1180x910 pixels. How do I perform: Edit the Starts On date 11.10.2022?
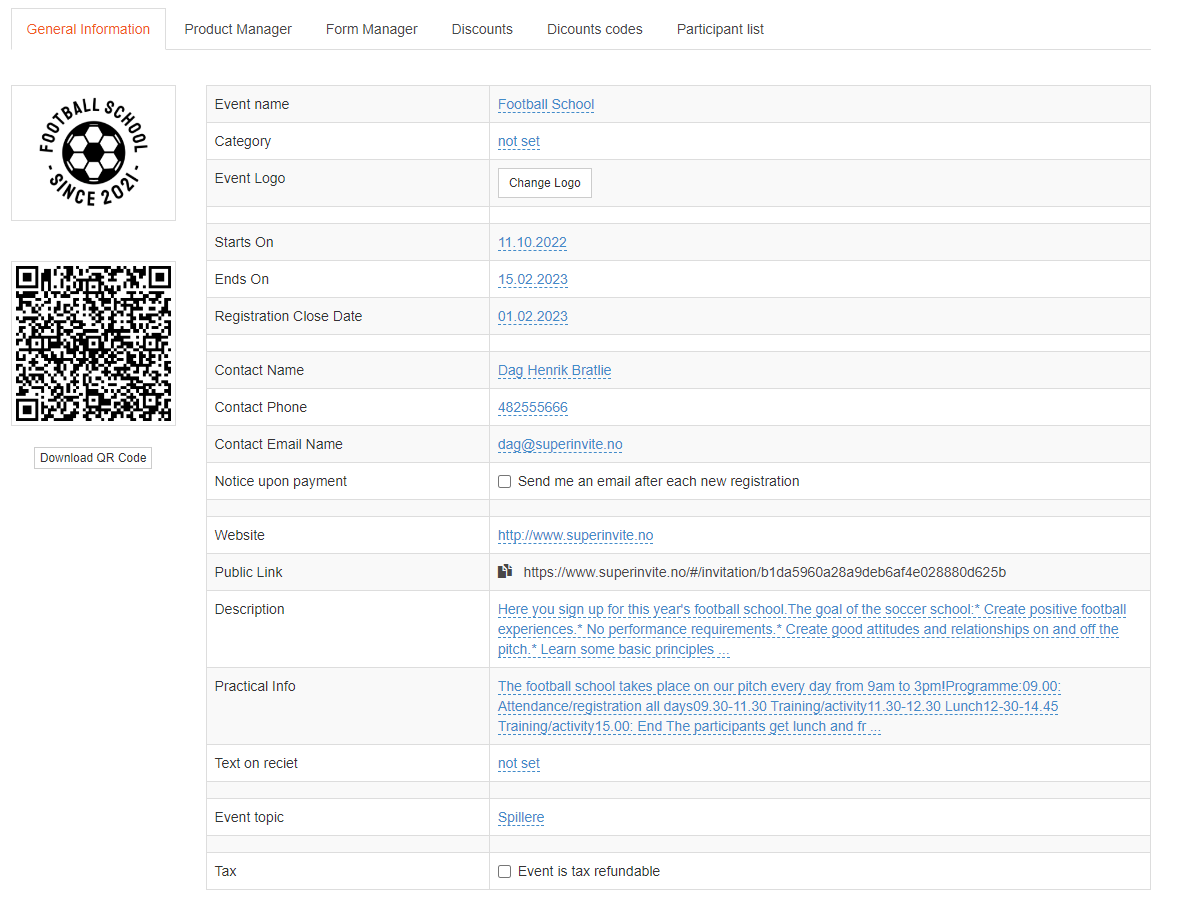click(532, 243)
